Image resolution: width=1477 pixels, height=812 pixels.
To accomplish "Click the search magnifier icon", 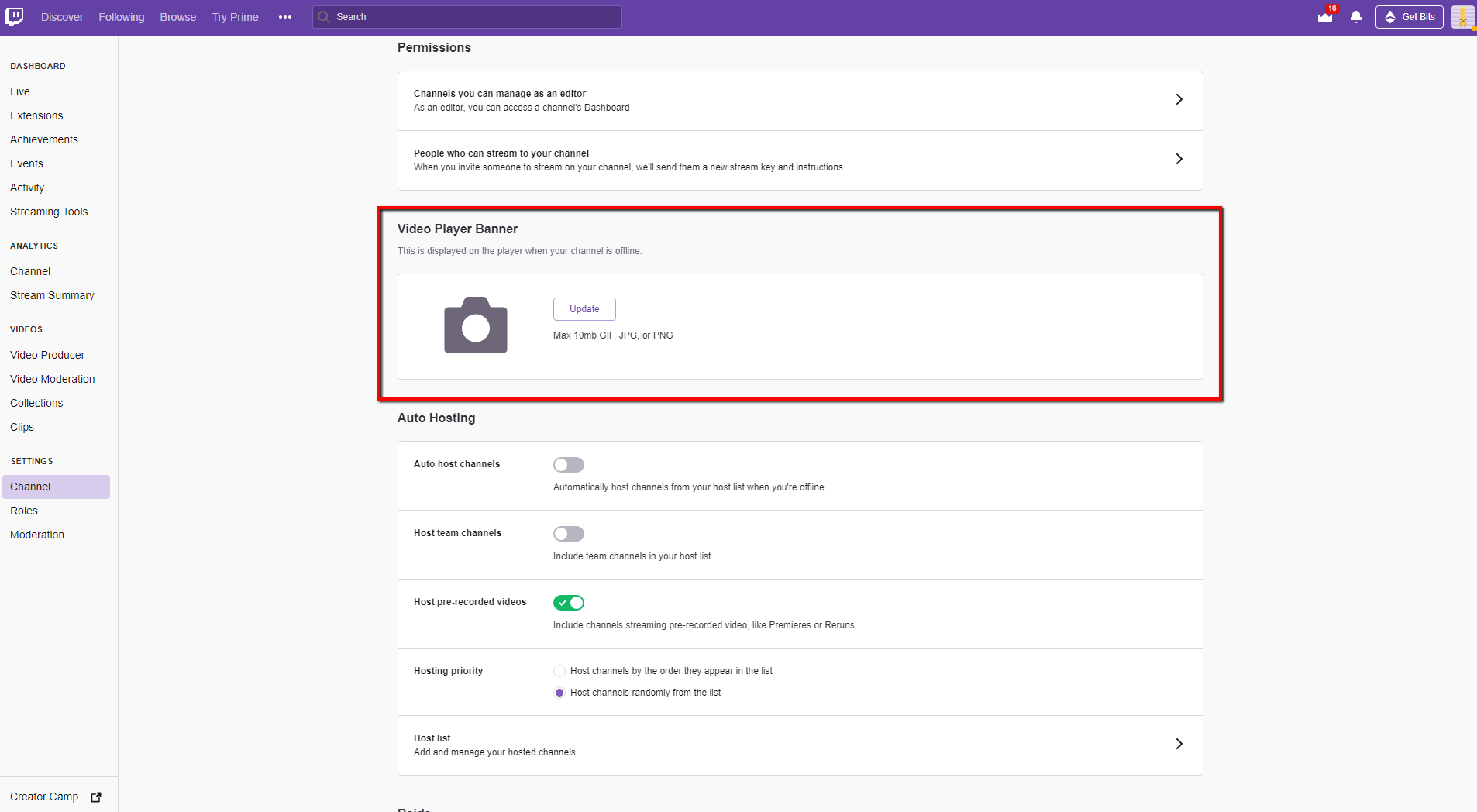I will (x=325, y=16).
